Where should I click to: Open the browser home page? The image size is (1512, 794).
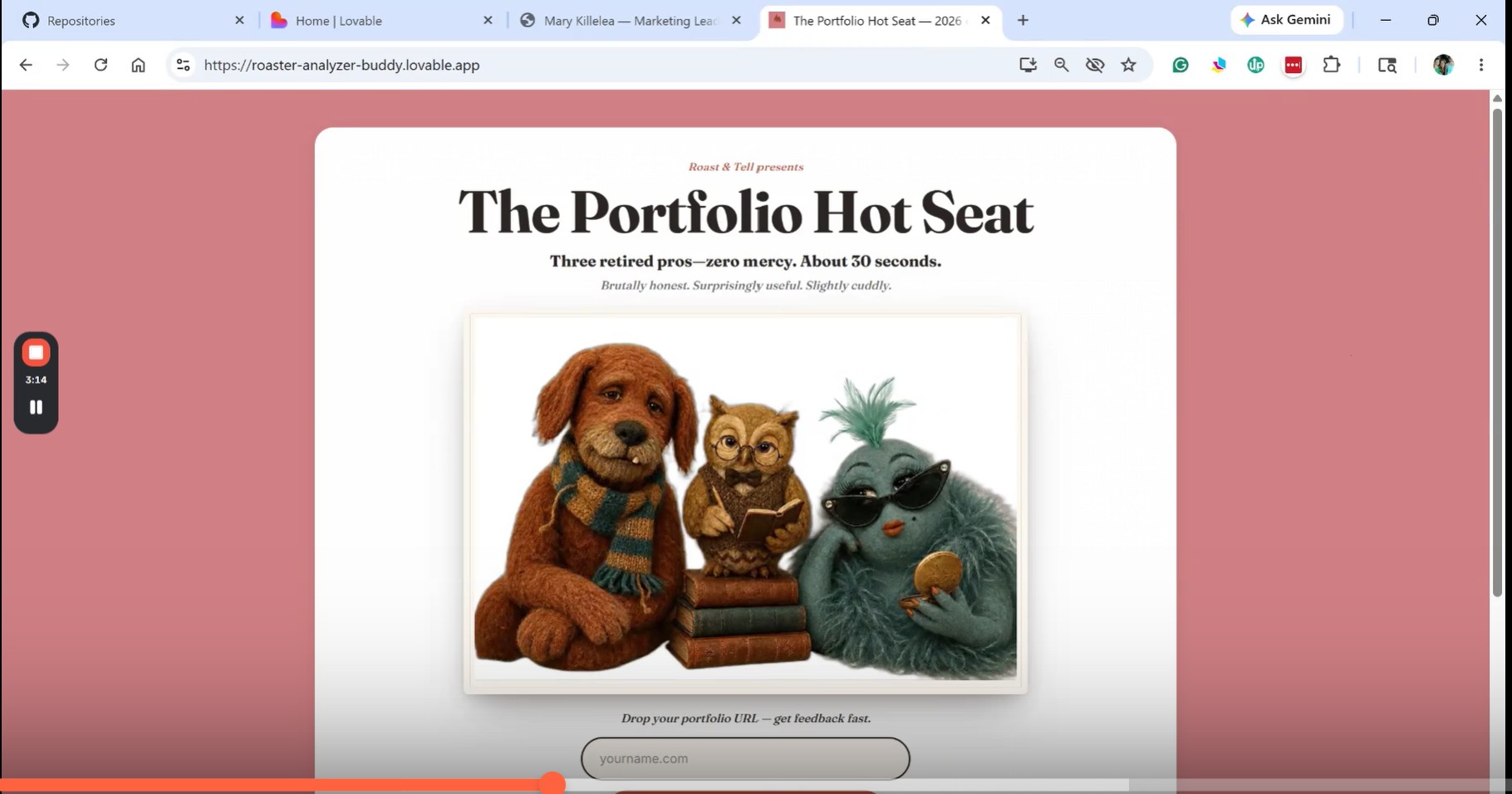(x=138, y=65)
